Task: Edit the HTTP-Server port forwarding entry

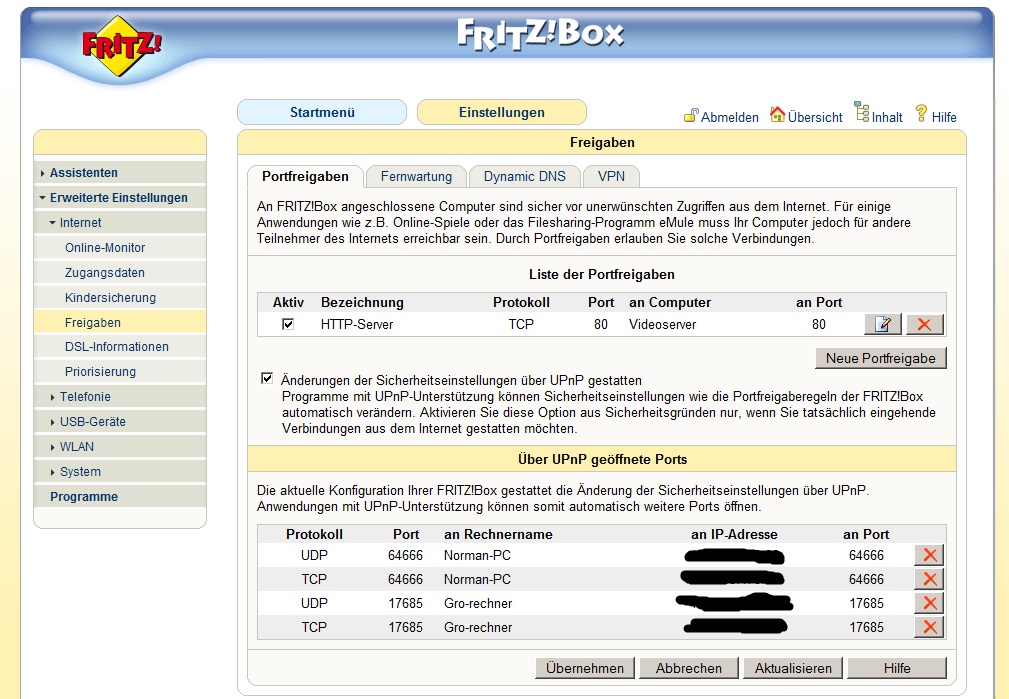Action: coord(882,324)
